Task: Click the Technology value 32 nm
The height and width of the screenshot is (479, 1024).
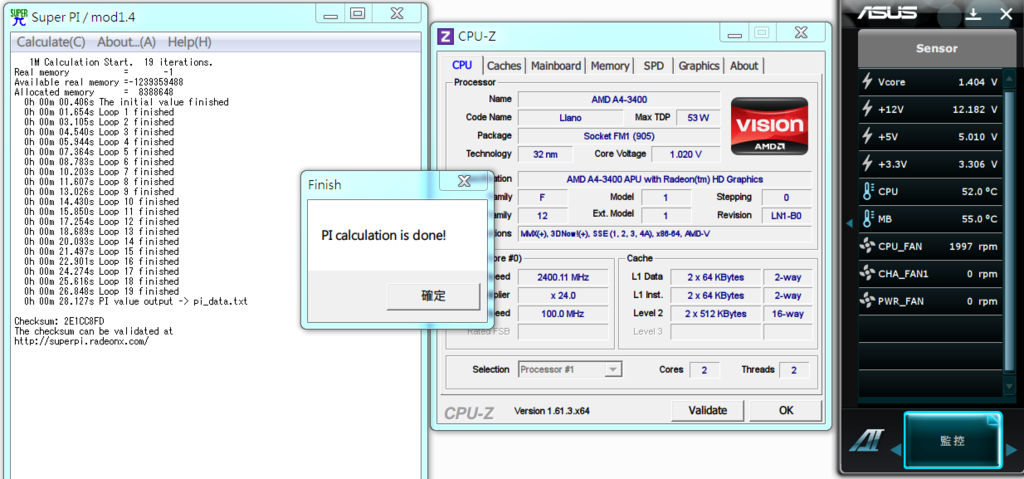Action: [x=545, y=154]
